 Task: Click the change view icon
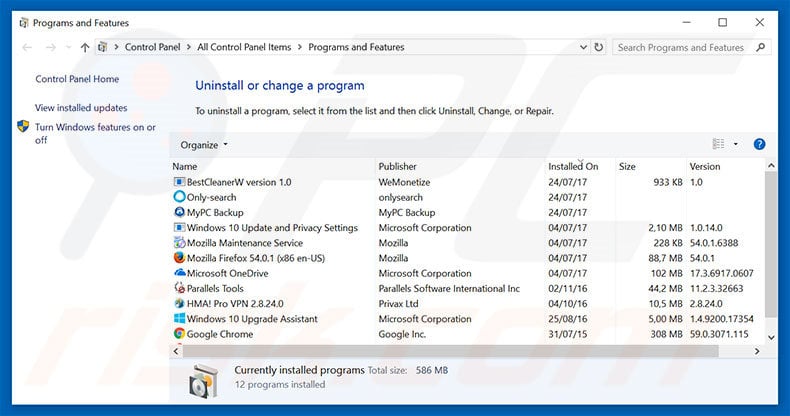pos(718,144)
